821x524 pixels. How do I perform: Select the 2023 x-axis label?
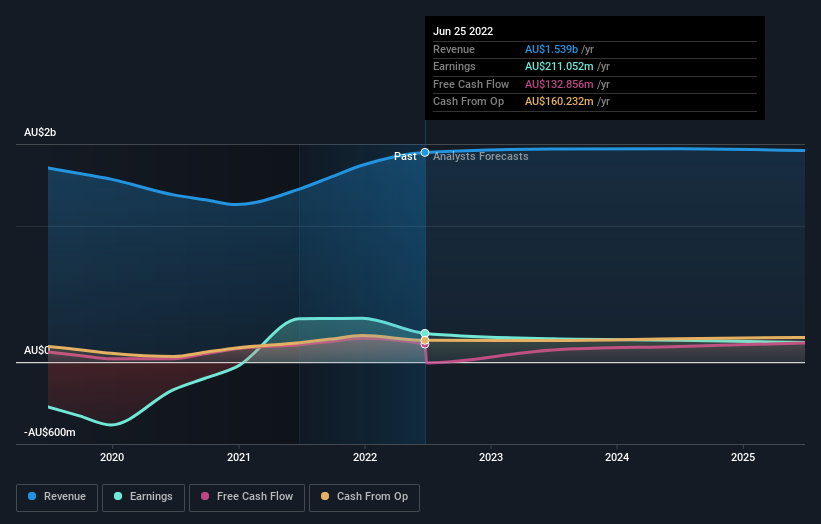point(491,457)
